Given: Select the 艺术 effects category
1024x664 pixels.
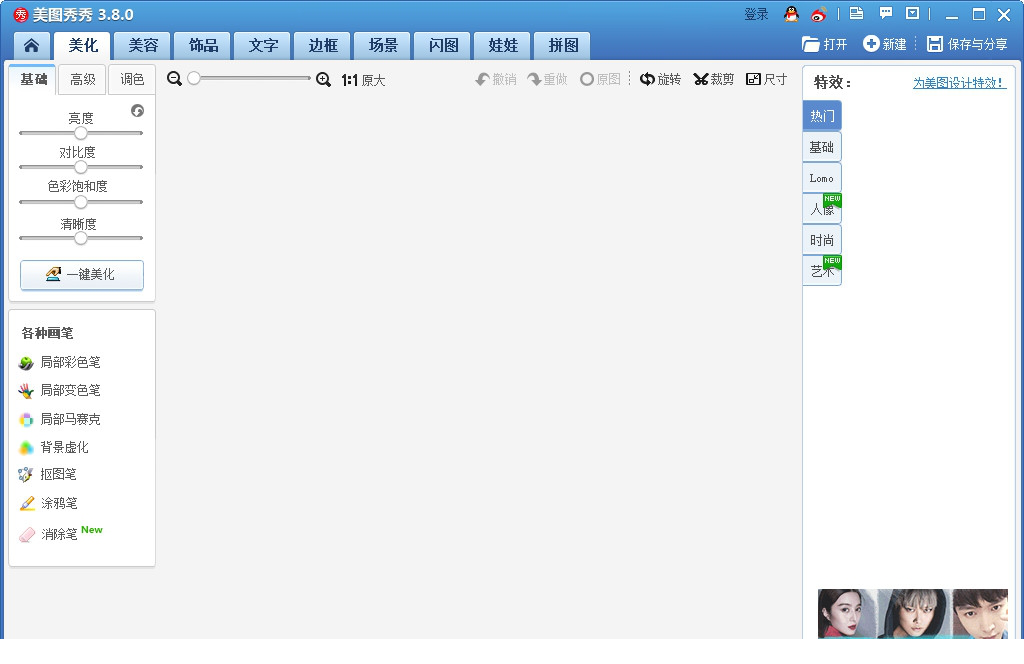Looking at the screenshot, I should click(822, 270).
